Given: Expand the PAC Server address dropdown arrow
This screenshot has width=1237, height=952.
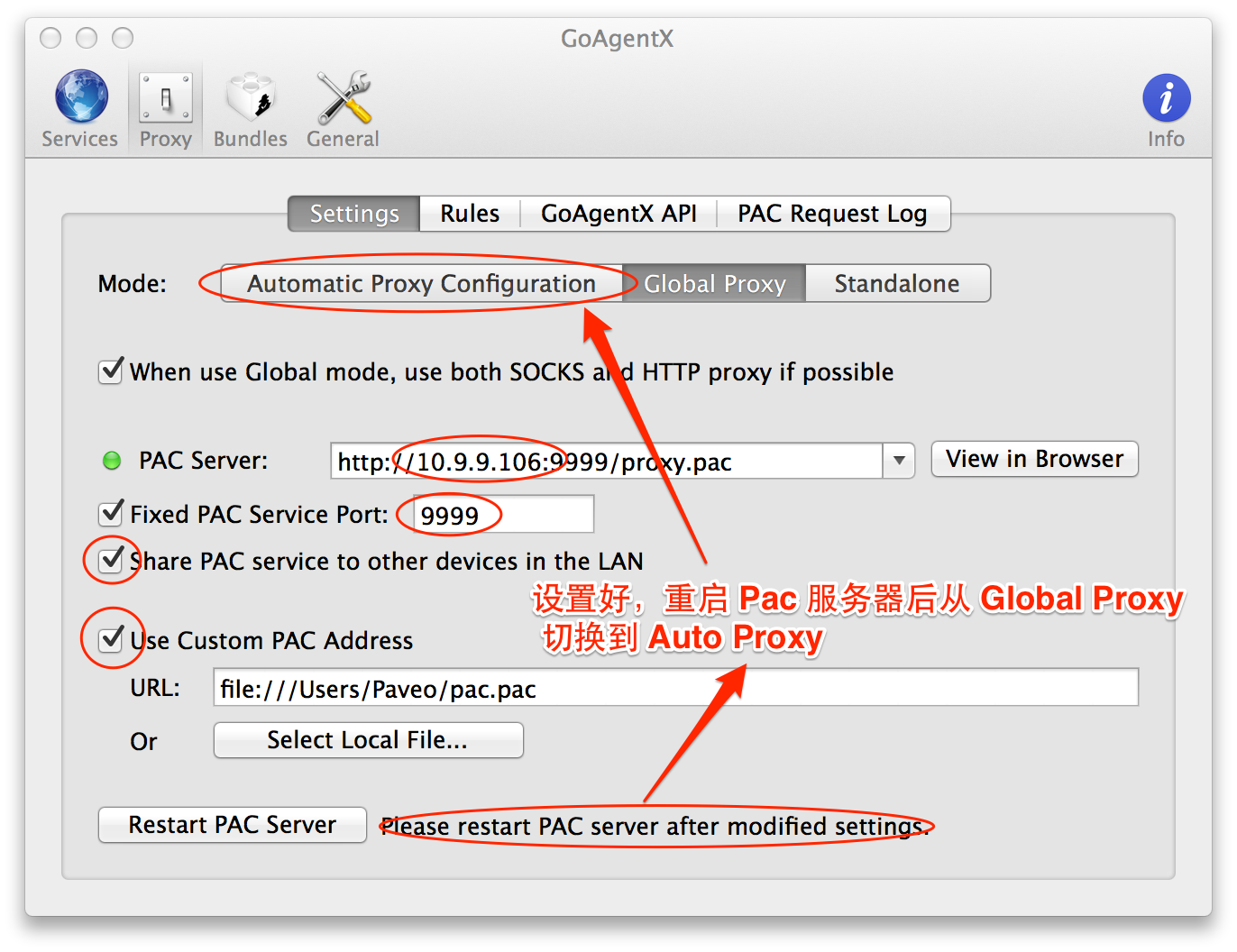Looking at the screenshot, I should [899, 461].
